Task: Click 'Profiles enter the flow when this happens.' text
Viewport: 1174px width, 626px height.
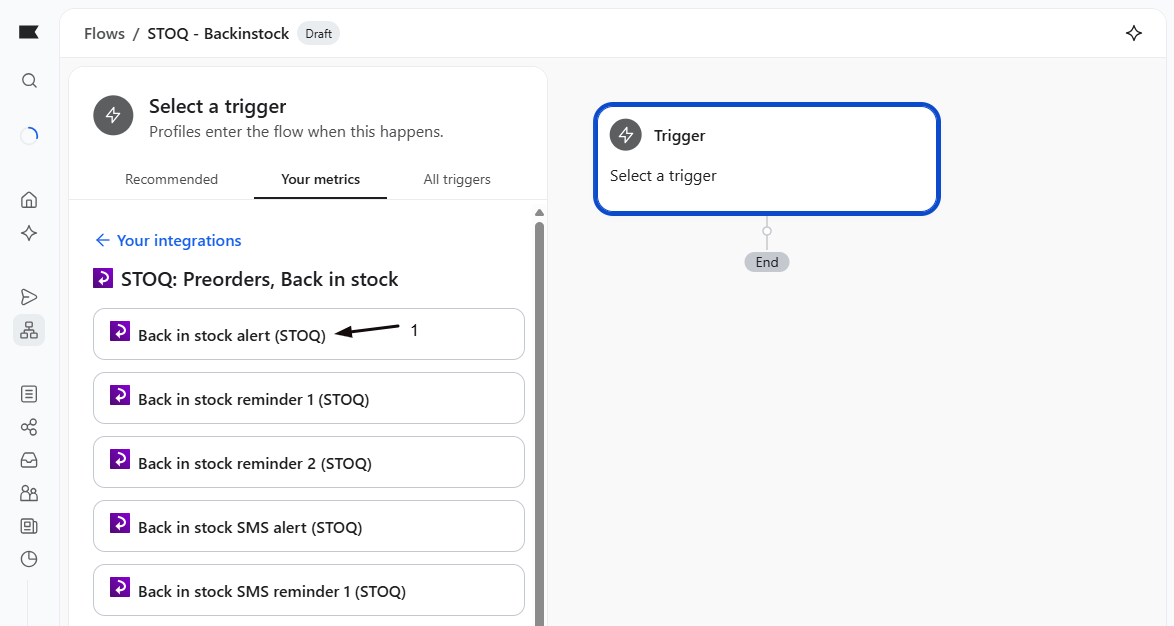Action: click(x=296, y=132)
